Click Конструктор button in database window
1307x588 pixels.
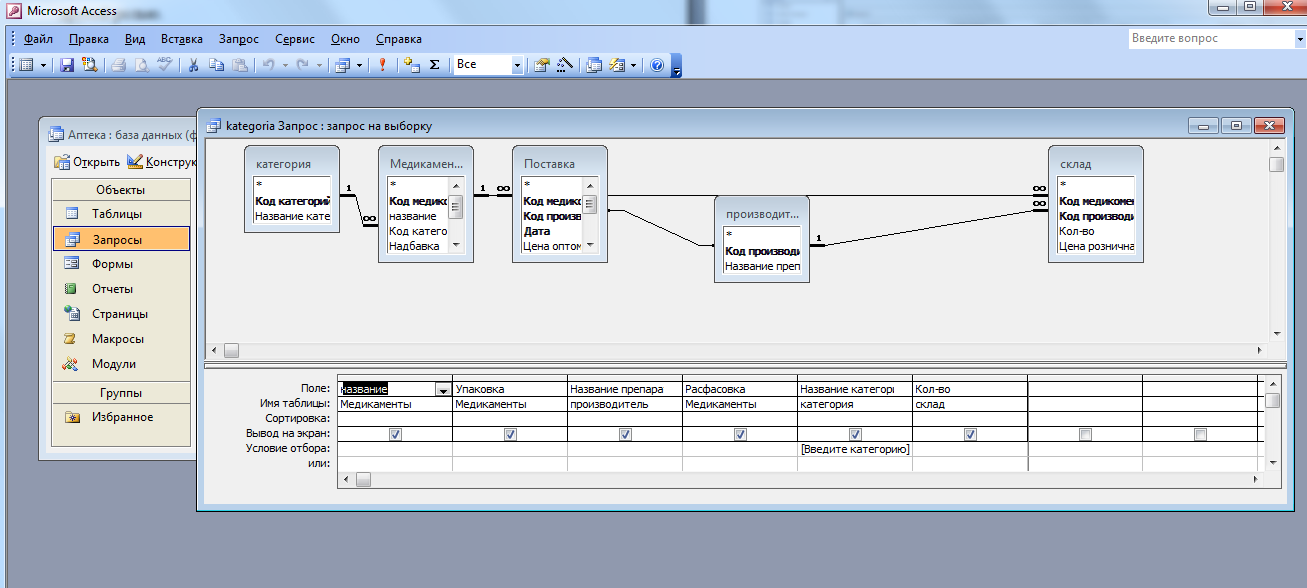point(161,162)
